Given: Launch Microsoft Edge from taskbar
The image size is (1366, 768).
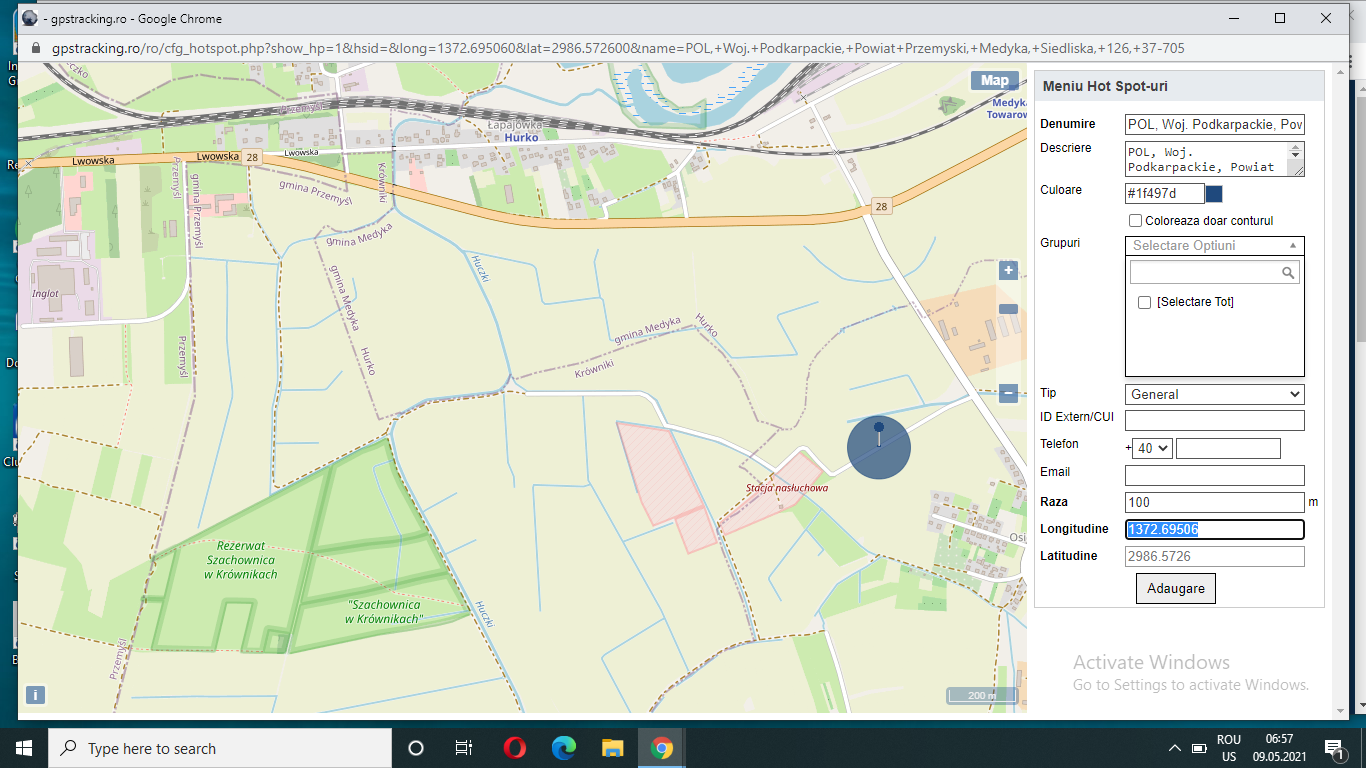Looking at the screenshot, I should 564,748.
